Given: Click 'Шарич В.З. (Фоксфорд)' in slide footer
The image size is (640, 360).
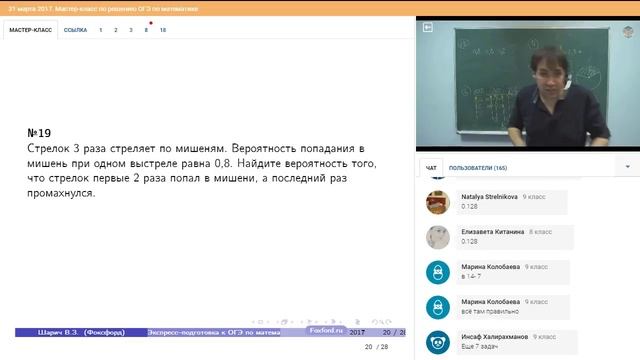Looking at the screenshot, I should [81, 332].
